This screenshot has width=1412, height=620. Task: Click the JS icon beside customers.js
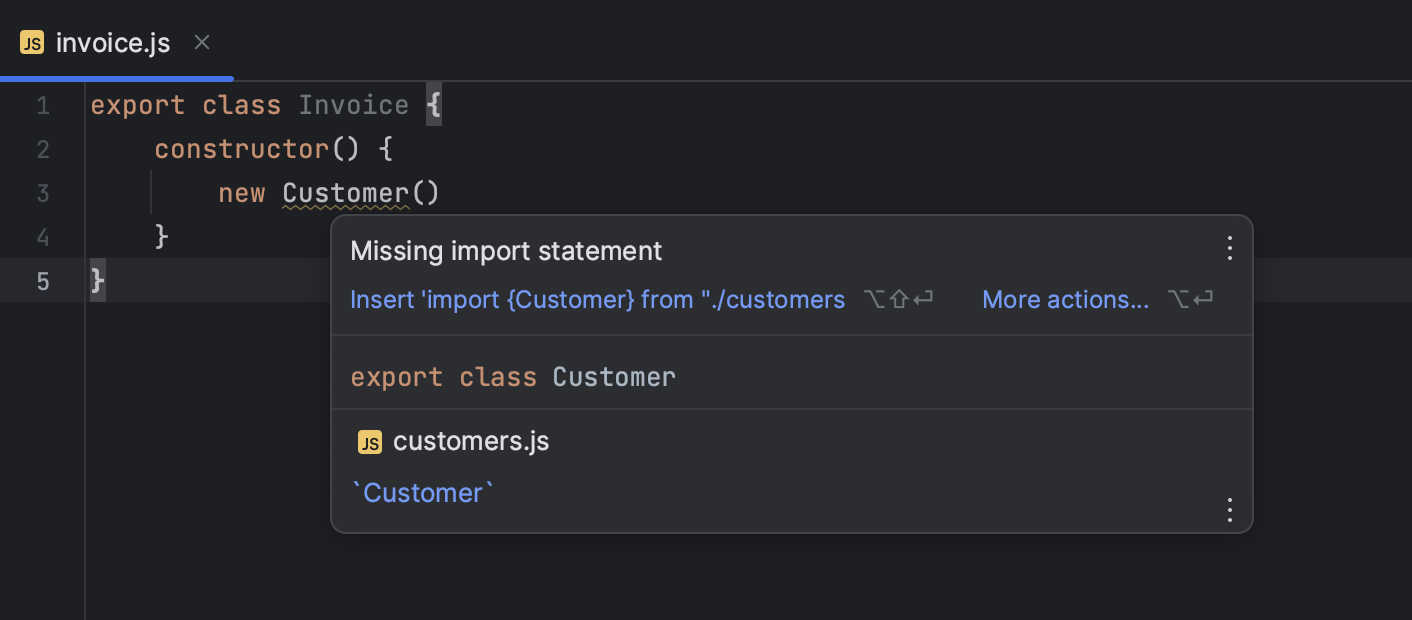point(370,441)
